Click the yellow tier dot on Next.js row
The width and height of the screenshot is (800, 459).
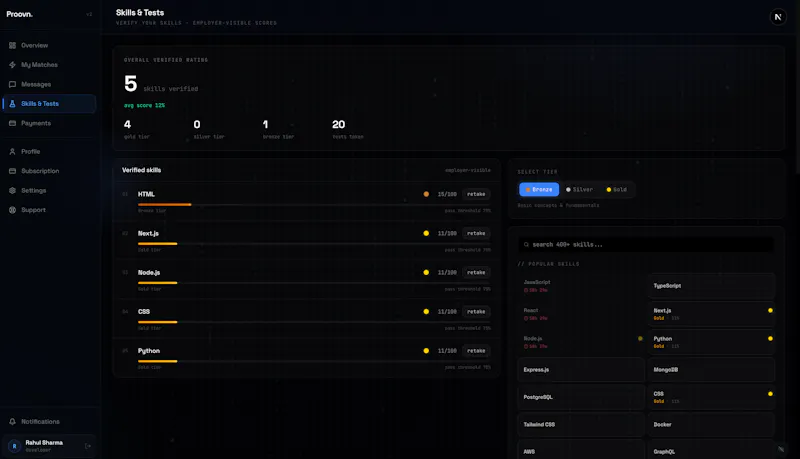[426, 233]
